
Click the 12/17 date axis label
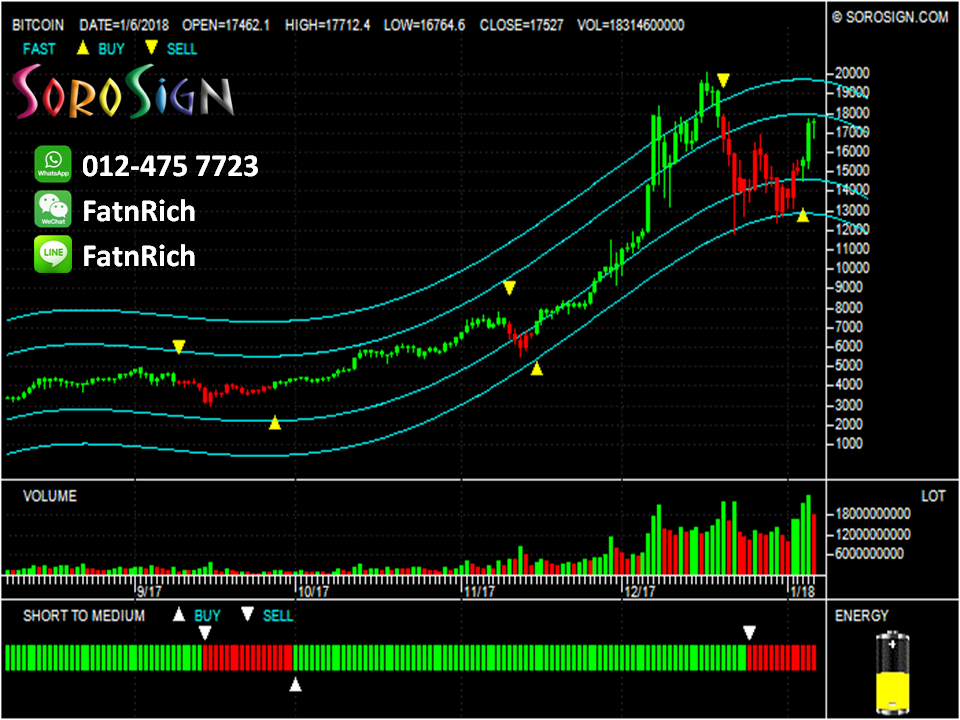[640, 591]
